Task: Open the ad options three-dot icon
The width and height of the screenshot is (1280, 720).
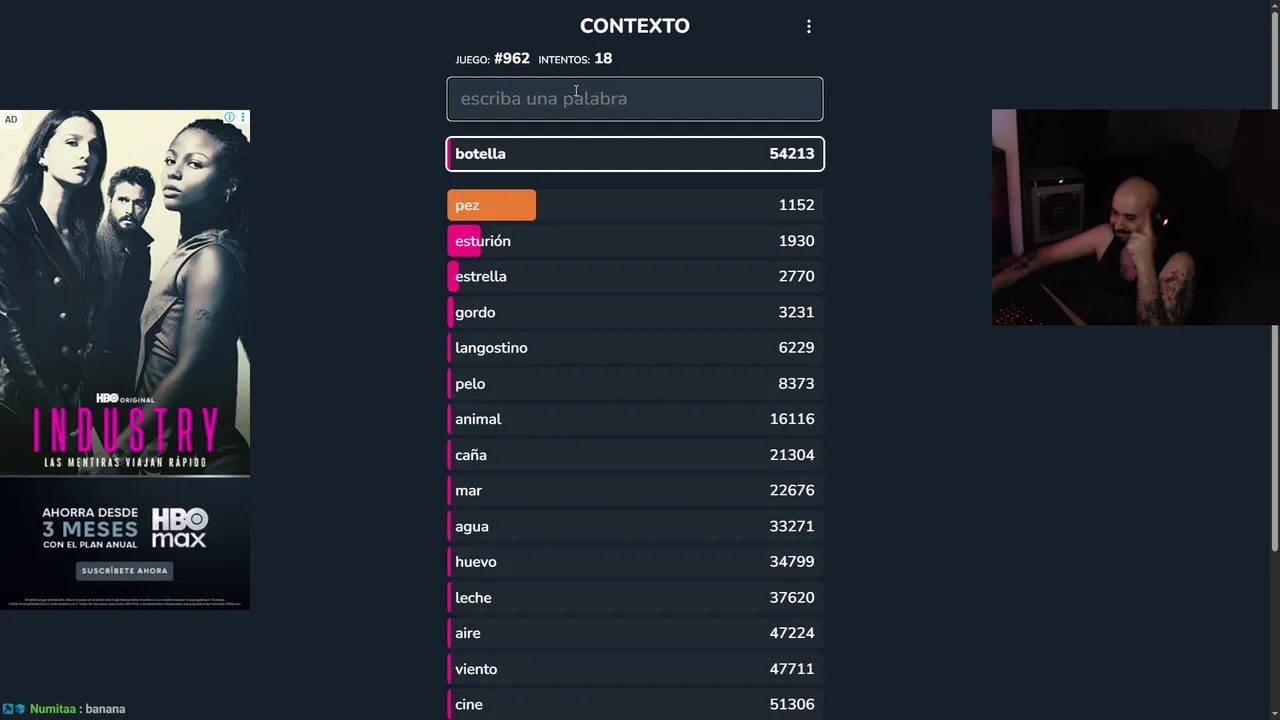Action: point(242,118)
